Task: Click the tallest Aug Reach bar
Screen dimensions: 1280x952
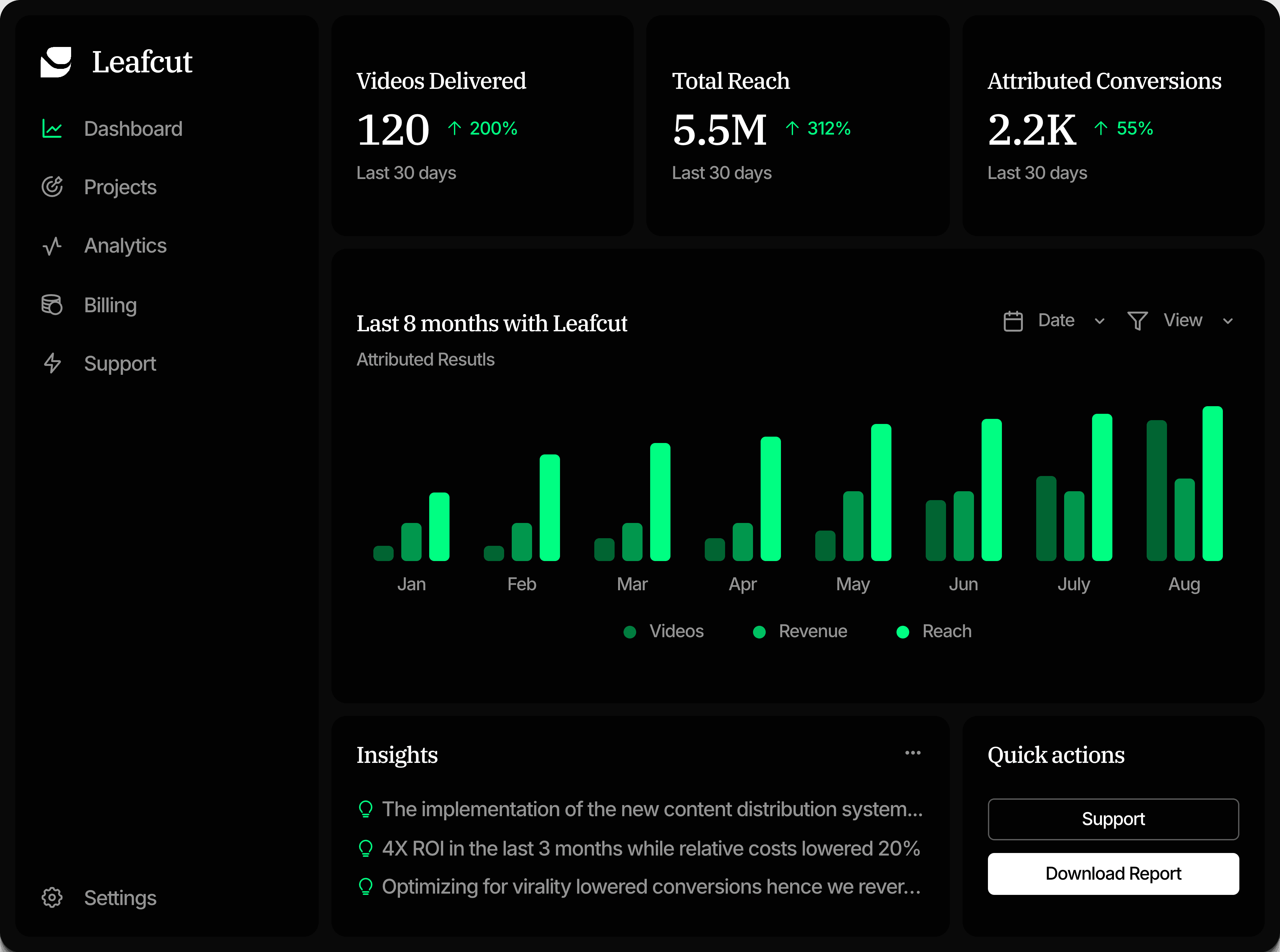Action: 1212,484
